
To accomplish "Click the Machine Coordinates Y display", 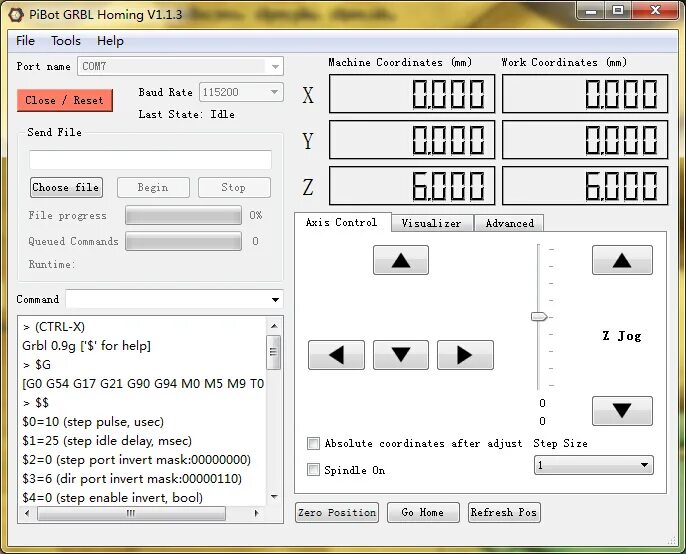I will tap(412, 140).
